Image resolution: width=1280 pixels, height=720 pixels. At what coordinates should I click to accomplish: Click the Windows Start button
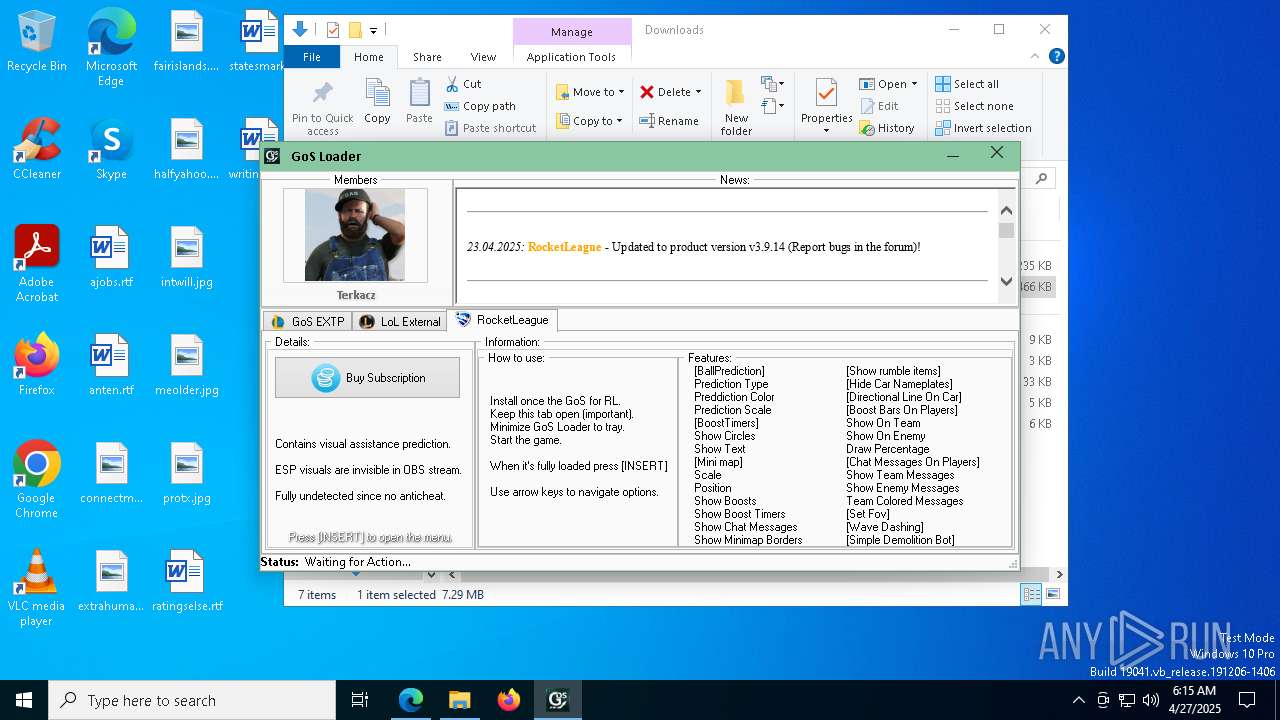24,700
